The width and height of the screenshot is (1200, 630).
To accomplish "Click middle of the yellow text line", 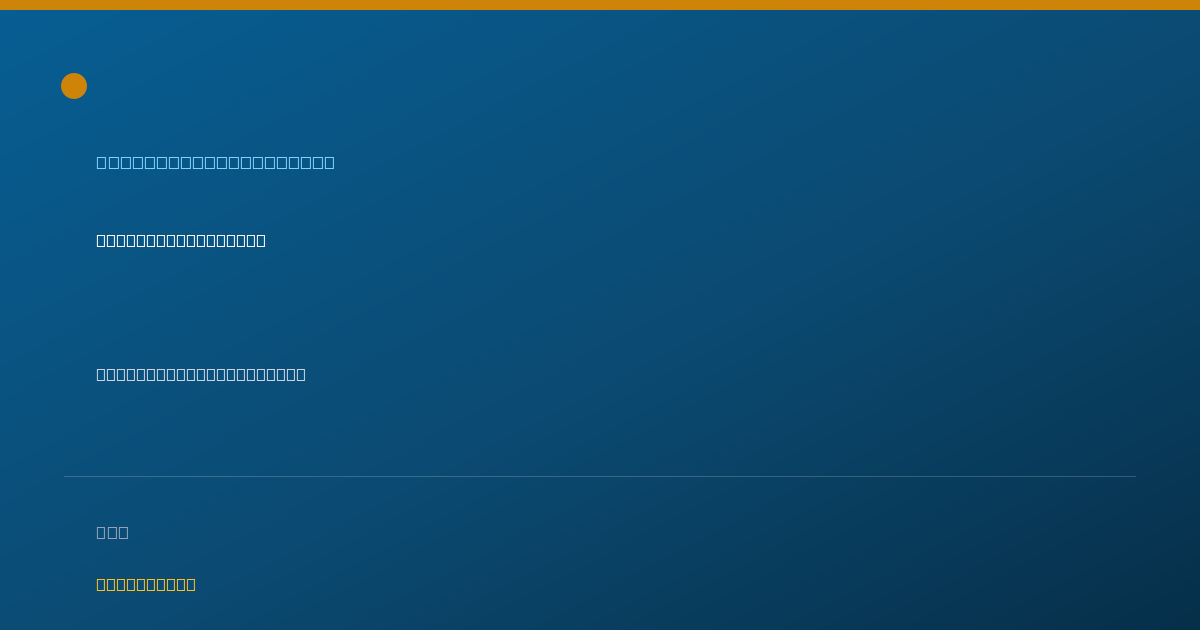I will click(x=146, y=584).
